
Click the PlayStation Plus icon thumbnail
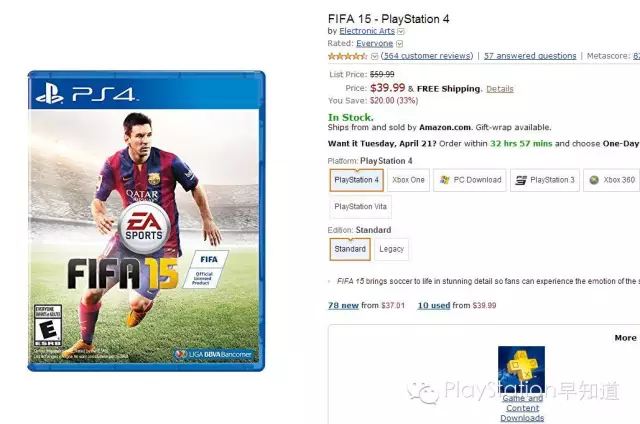(x=521, y=369)
